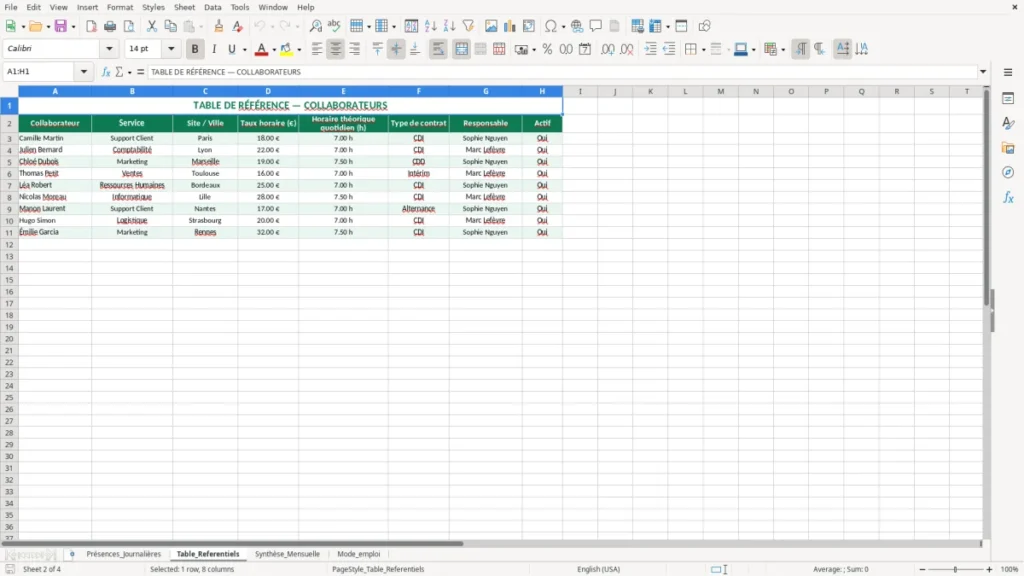Click Sort Ascending icon
Image resolution: width=1024 pixels, height=576 pixels.
point(430,26)
